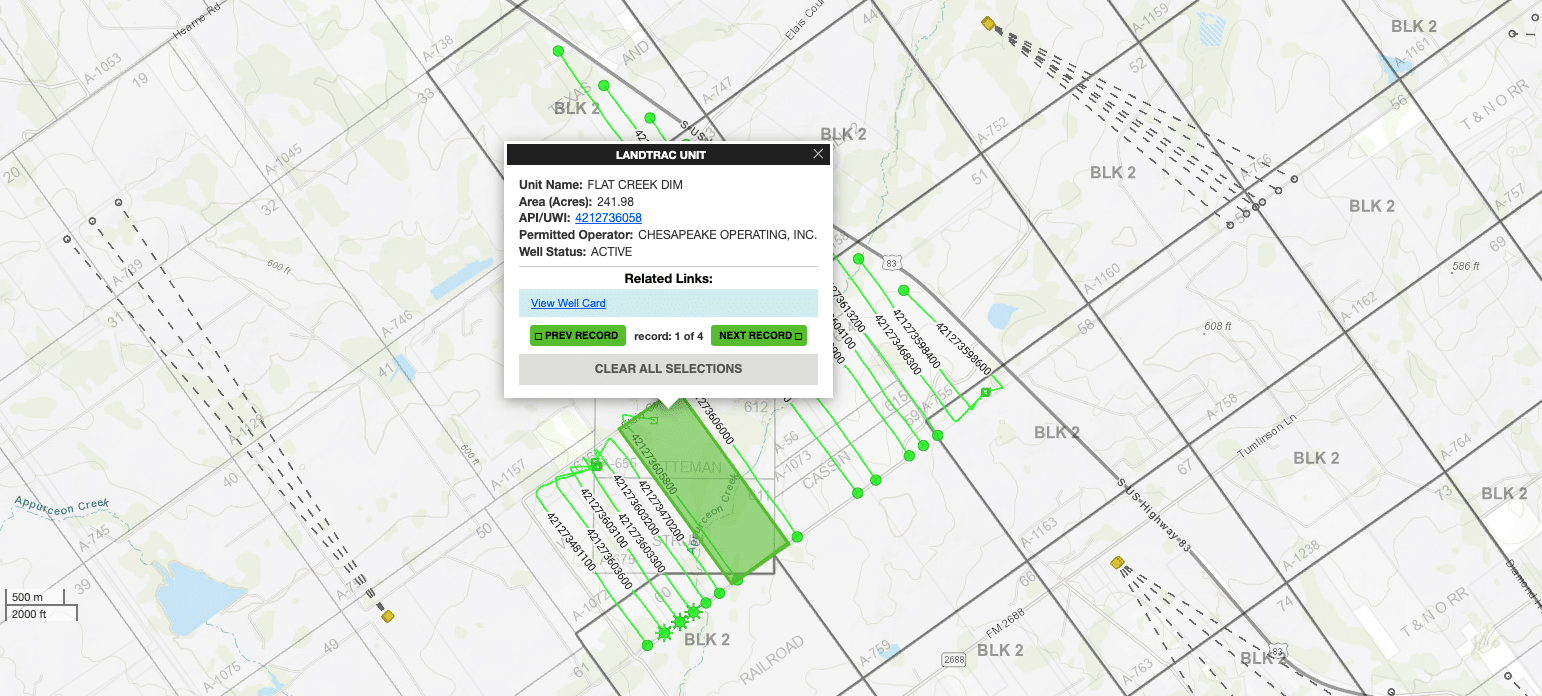The width and height of the screenshot is (1542, 696).
Task: Click the Well Status value ACTIVE
Action: [611, 252]
